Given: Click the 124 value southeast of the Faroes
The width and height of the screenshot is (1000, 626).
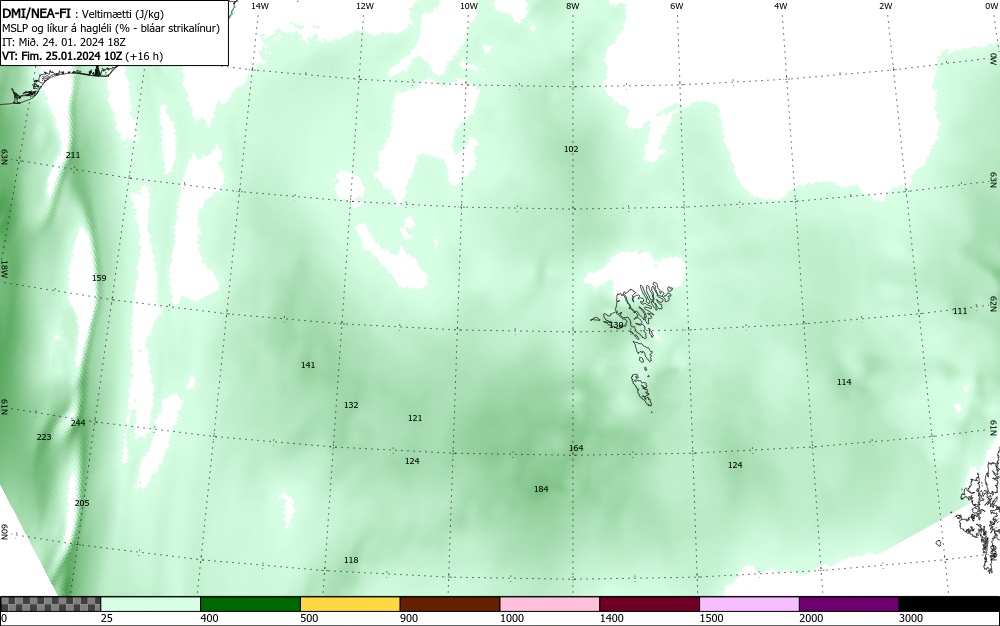Looking at the screenshot, I should (x=735, y=465).
